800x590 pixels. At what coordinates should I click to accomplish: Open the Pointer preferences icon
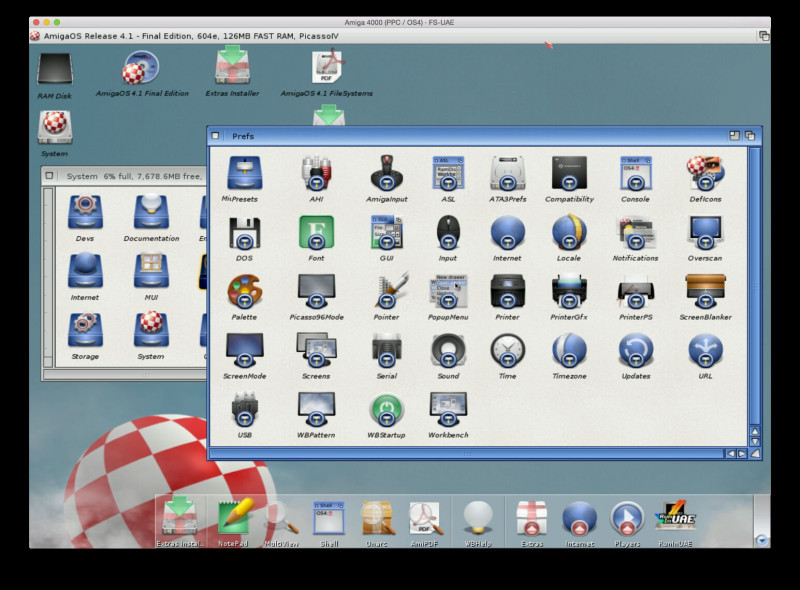pos(389,291)
